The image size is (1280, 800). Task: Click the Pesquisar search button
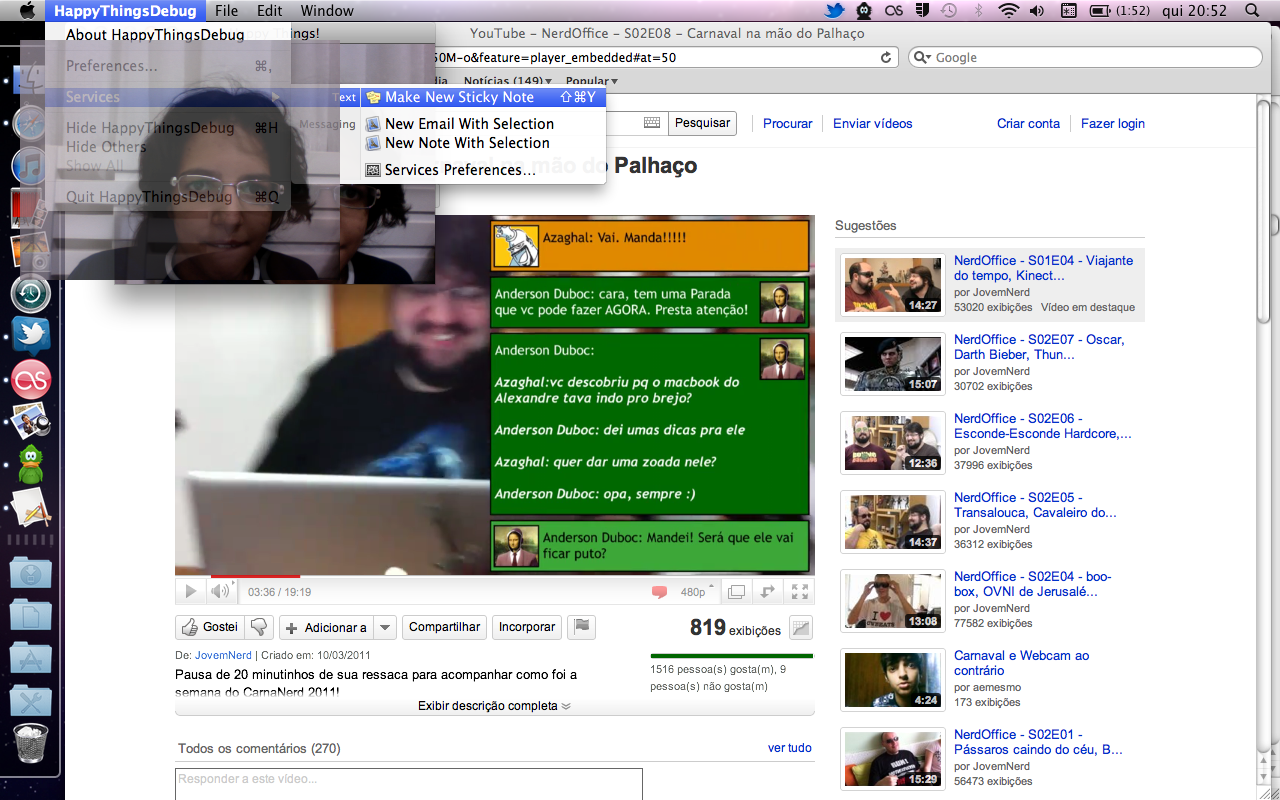702,123
